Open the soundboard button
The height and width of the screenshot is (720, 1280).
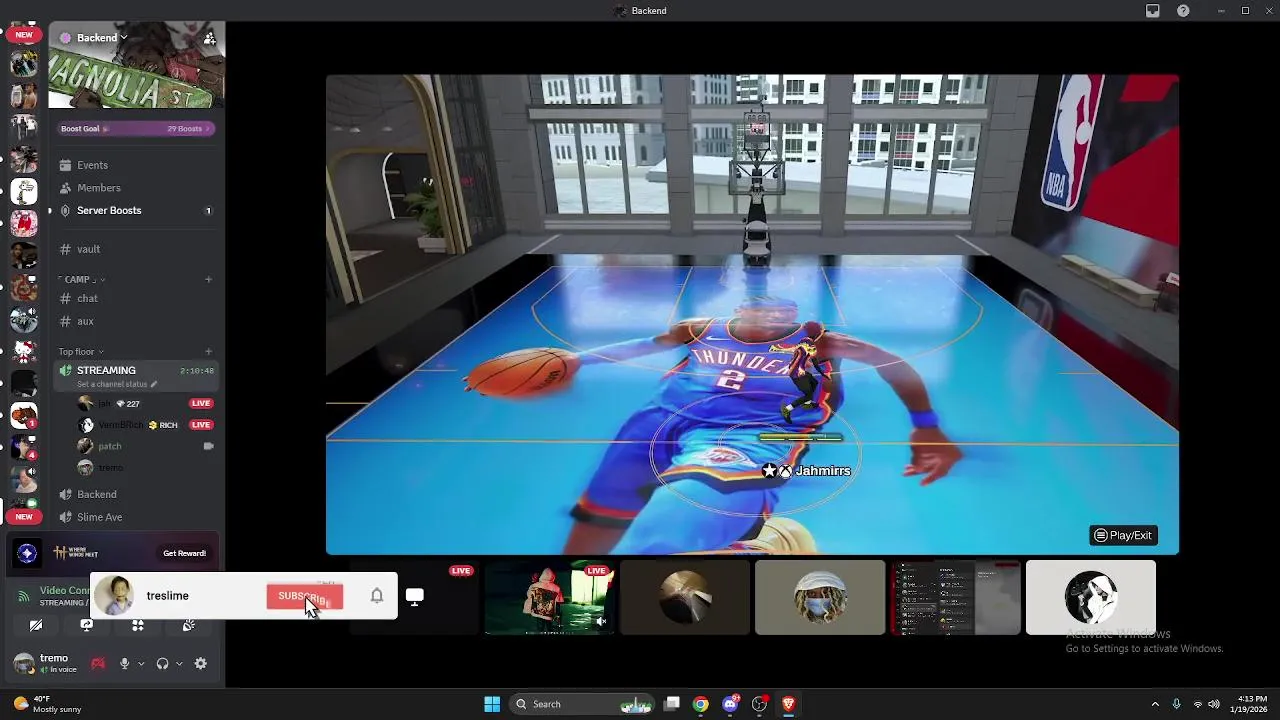tap(189, 625)
